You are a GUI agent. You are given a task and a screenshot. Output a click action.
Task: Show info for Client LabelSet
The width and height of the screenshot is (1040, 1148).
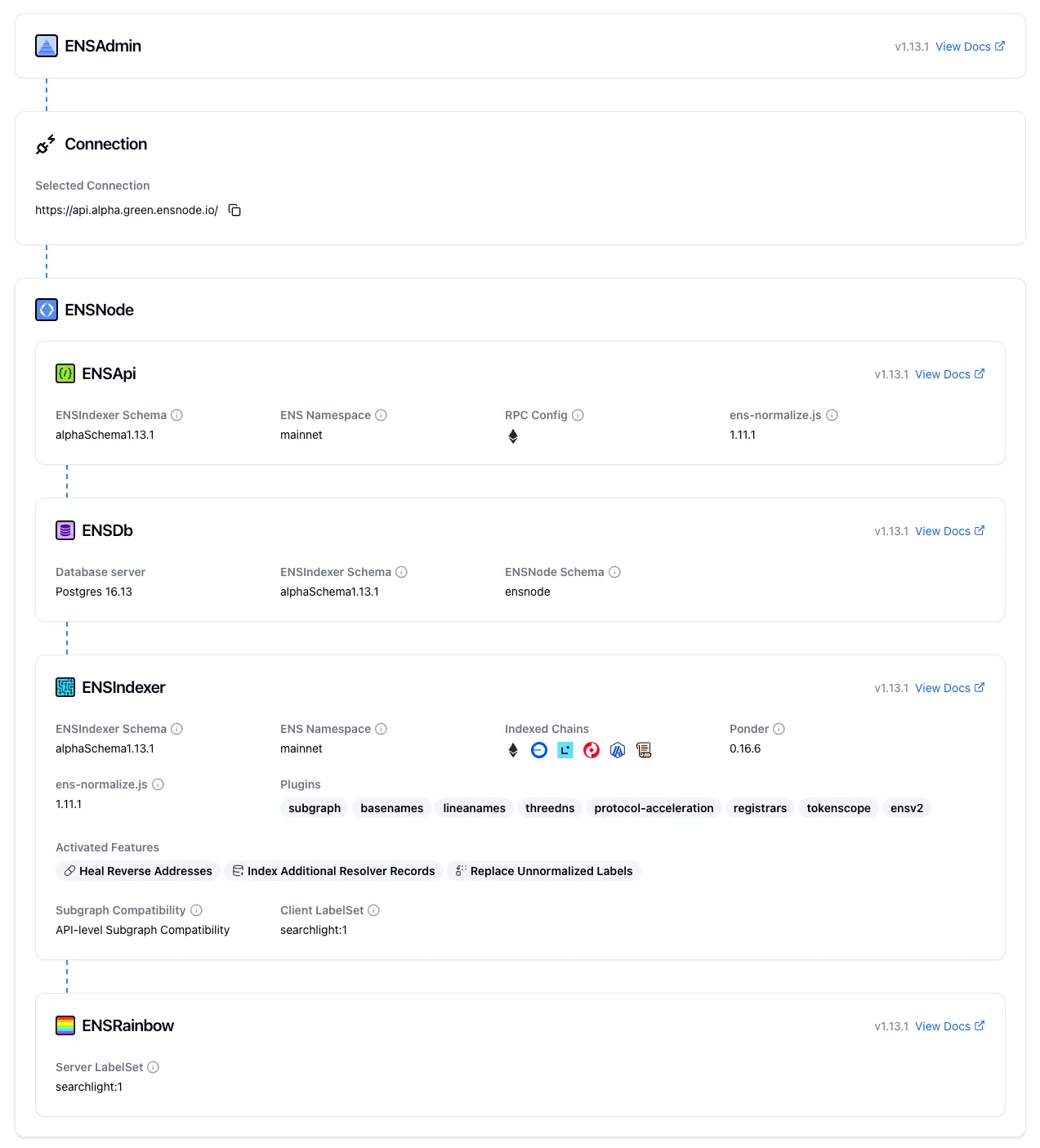373,910
